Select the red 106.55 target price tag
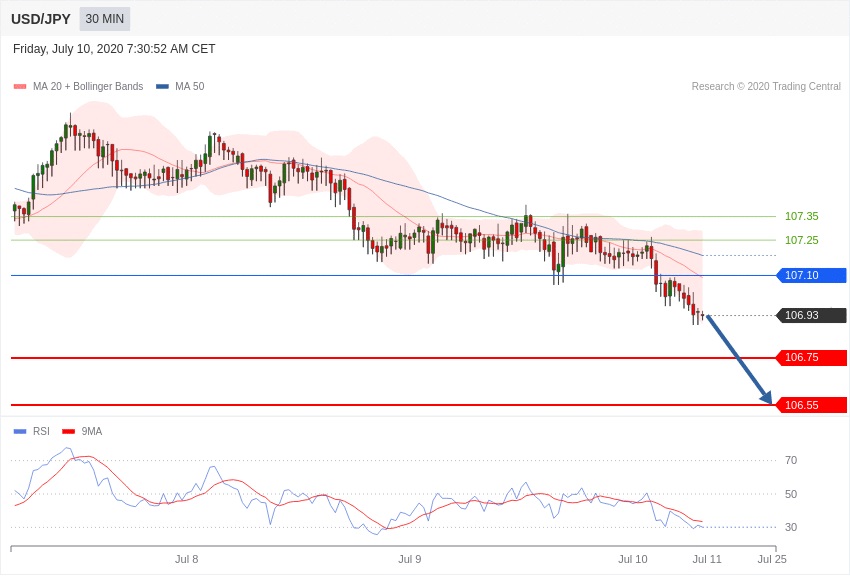The image size is (850, 576). tap(811, 405)
